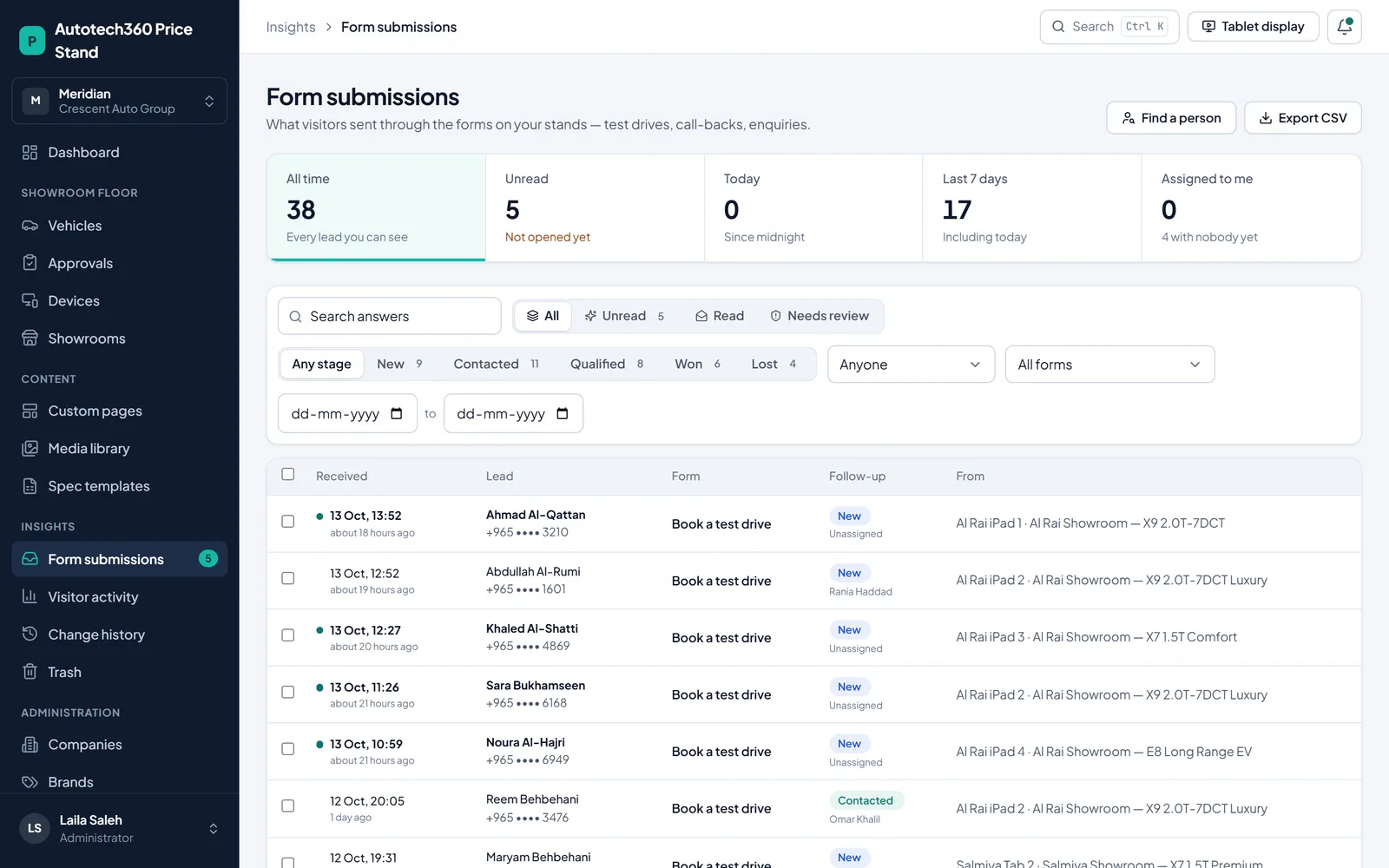Image resolution: width=1389 pixels, height=868 pixels.
Task: Open Spec templates
Action: (x=119, y=486)
